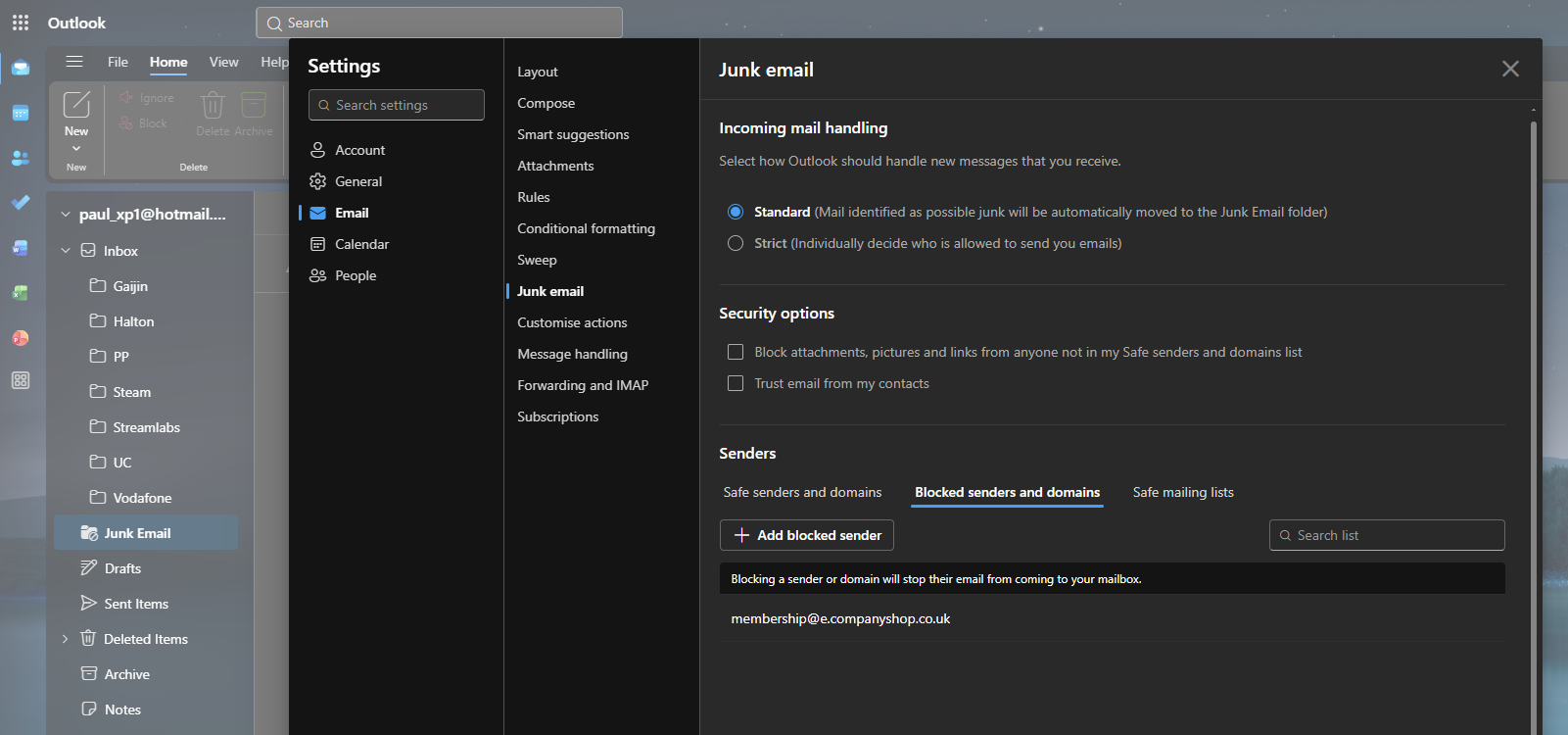This screenshot has width=1568, height=735.
Task: Select Standard junk mail handling option
Action: (736, 212)
